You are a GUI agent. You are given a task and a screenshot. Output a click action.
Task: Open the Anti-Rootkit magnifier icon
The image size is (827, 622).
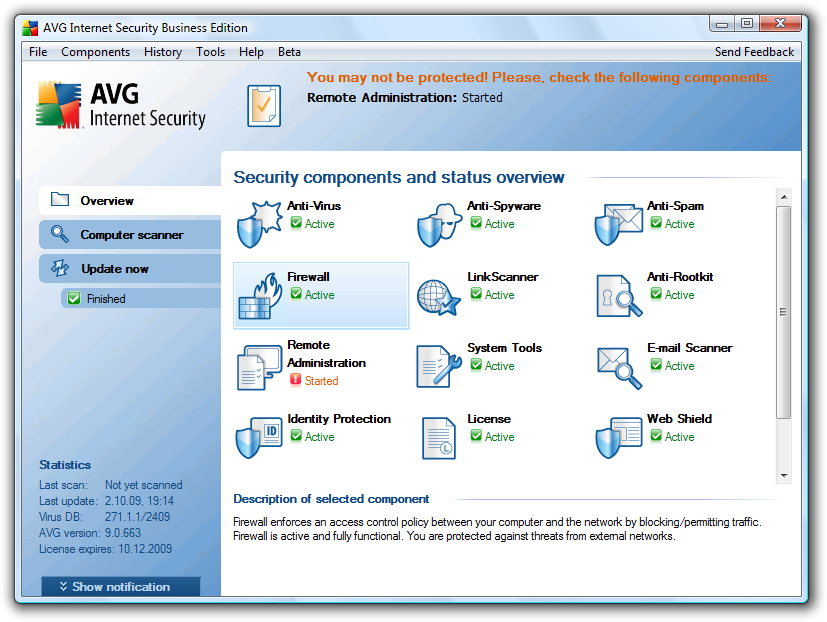click(x=619, y=295)
